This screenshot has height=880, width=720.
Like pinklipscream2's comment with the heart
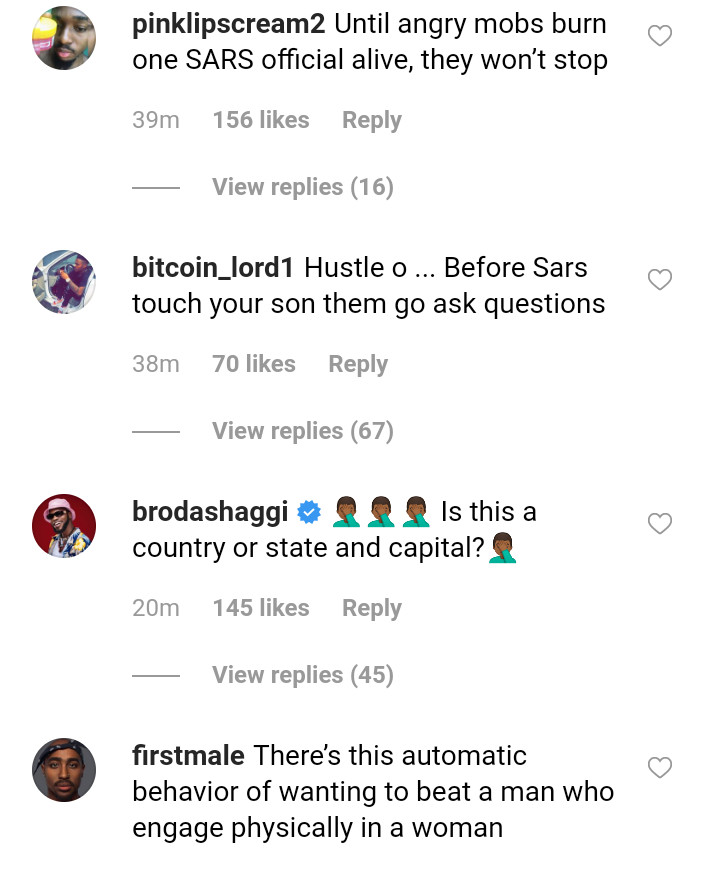tap(659, 37)
